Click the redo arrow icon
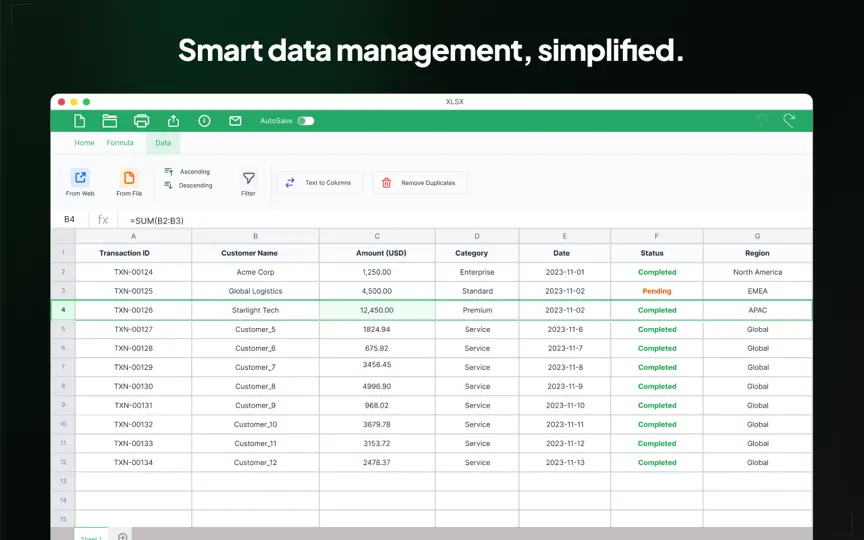This screenshot has height=540, width=864. (x=789, y=120)
